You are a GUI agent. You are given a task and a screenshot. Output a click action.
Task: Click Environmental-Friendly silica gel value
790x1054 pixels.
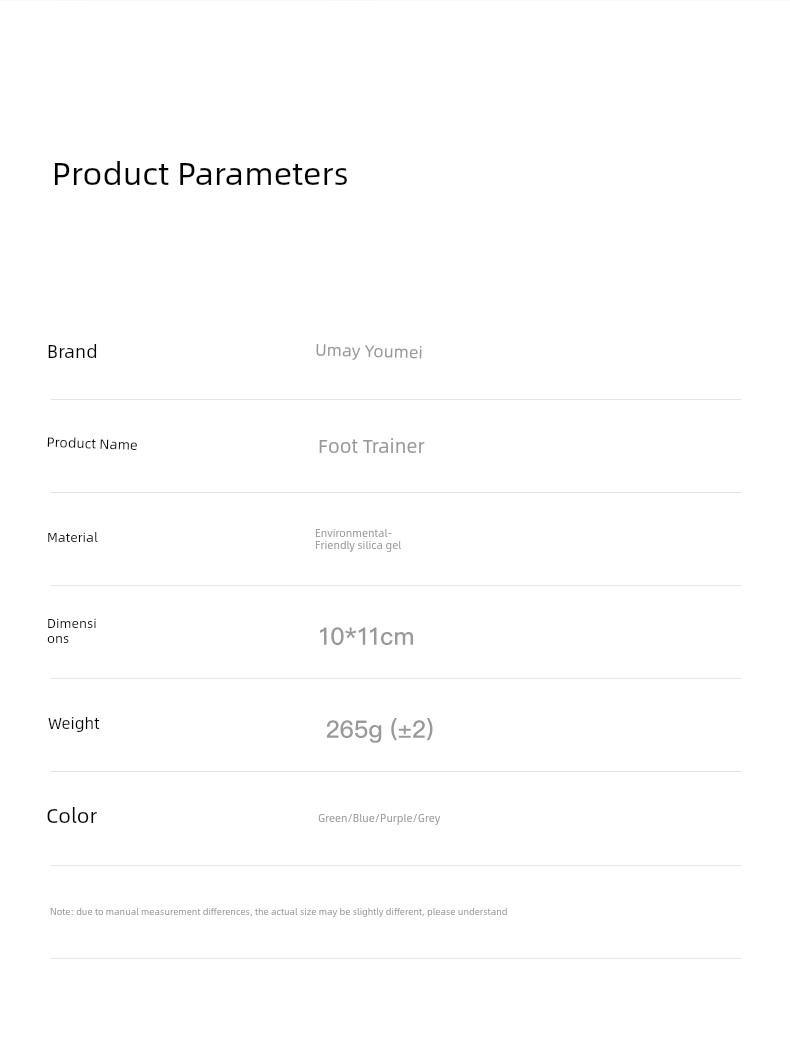(x=358, y=539)
